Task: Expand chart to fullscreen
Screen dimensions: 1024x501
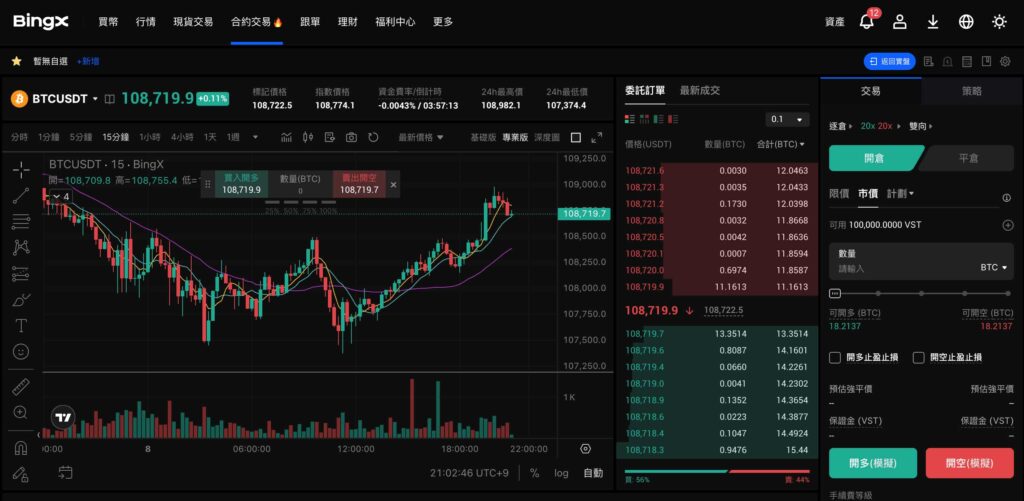Action: [597, 137]
